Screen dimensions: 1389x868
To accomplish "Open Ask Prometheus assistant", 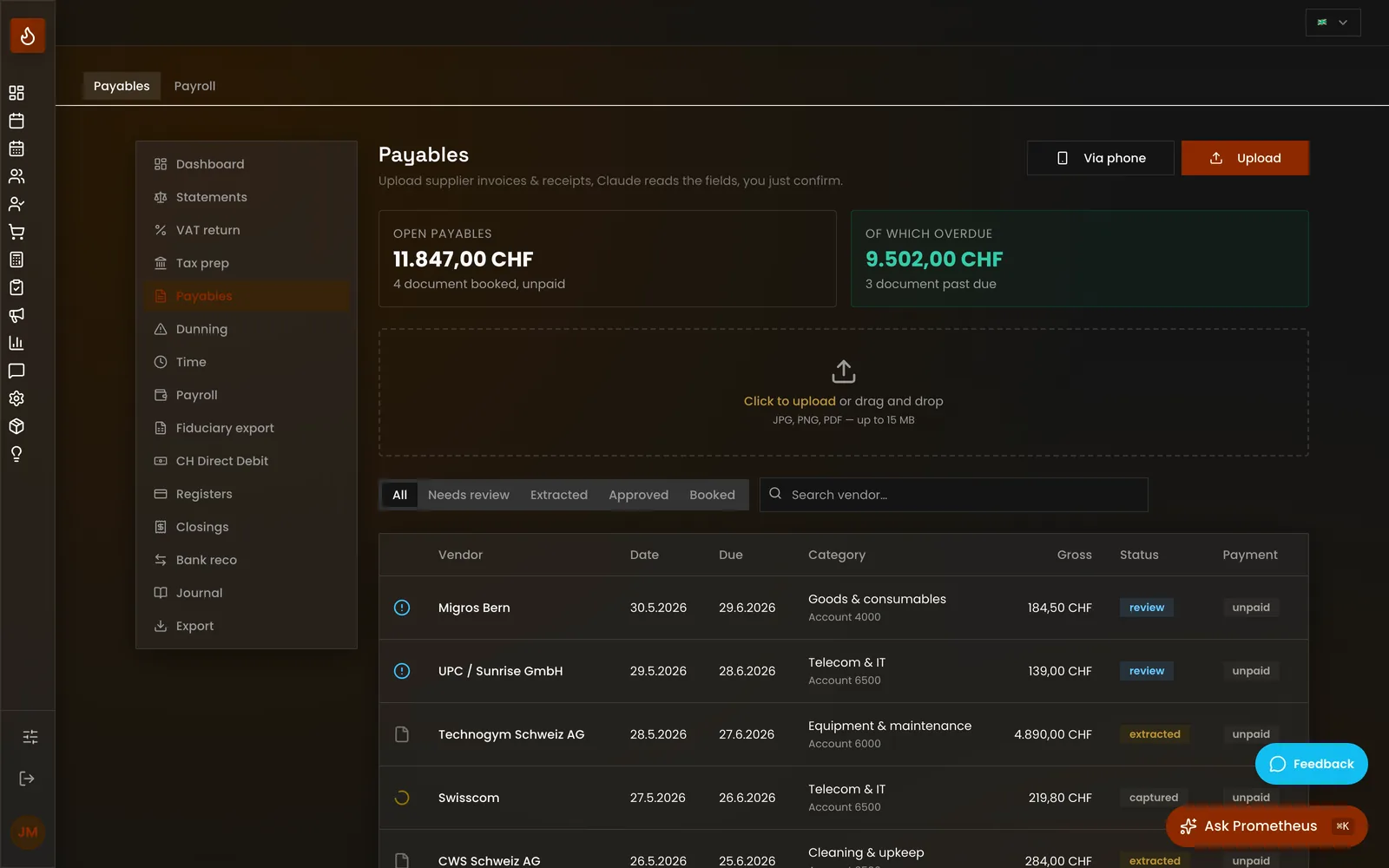I will tap(1267, 826).
